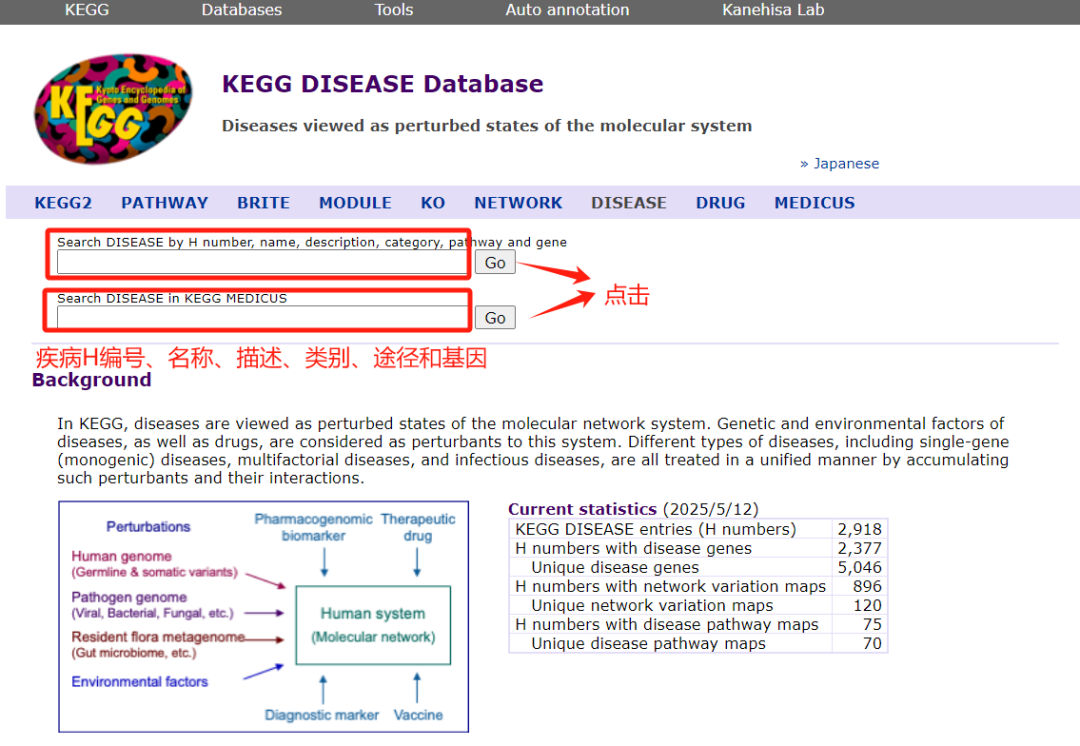Click the Human system box in diagram

(373, 625)
